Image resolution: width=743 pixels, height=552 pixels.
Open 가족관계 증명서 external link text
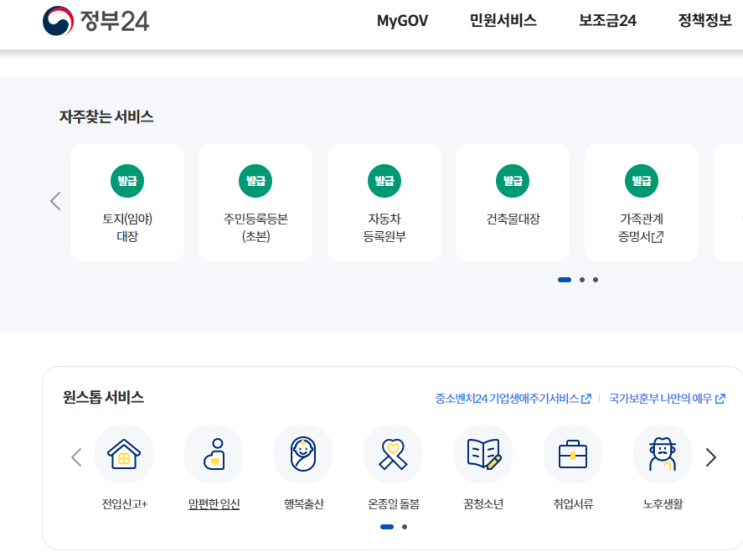coord(641,227)
